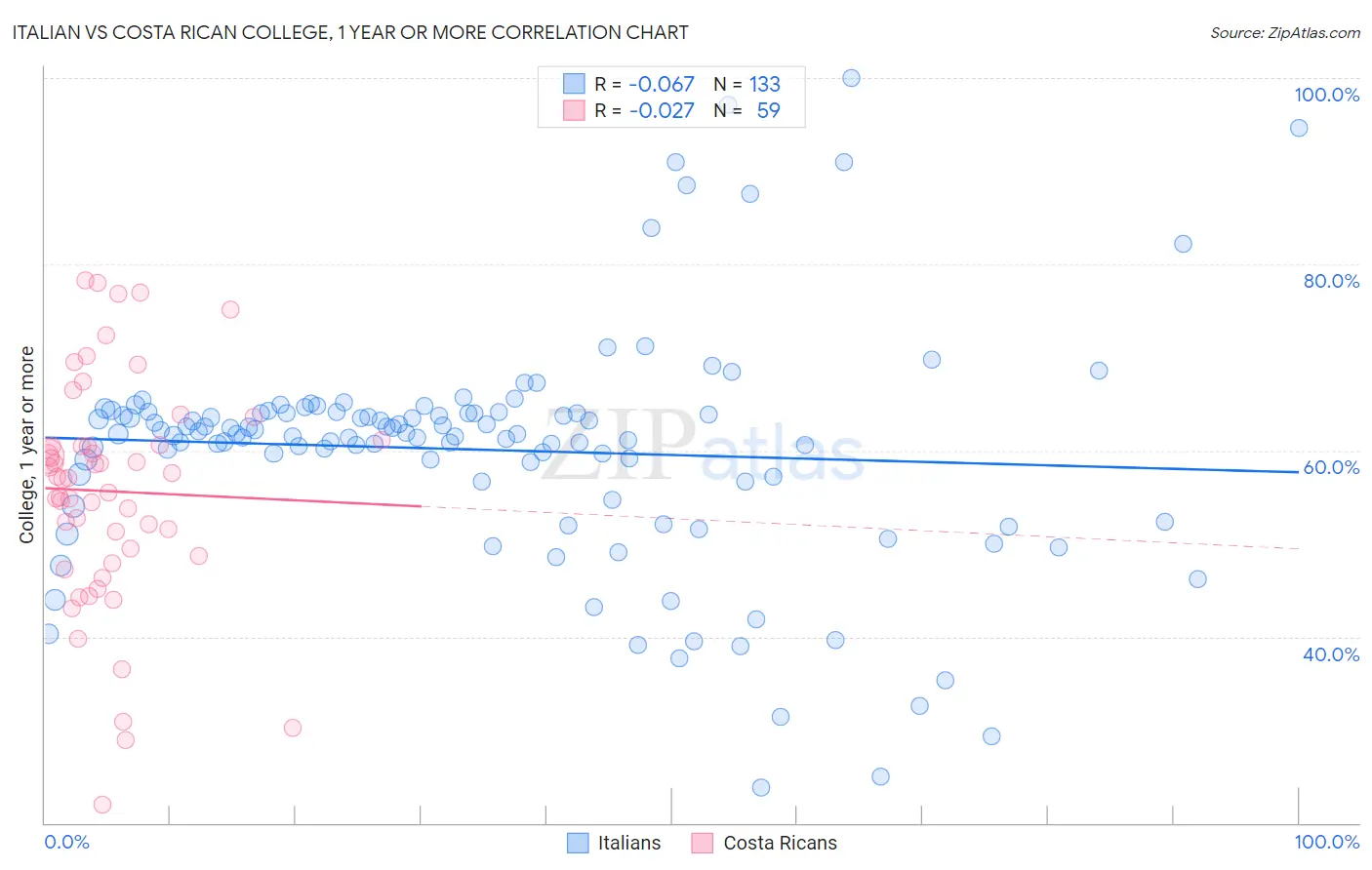Click the blue swatch beside R = -0.067
Viewport: 1372px width, 870px height.
click(x=574, y=84)
